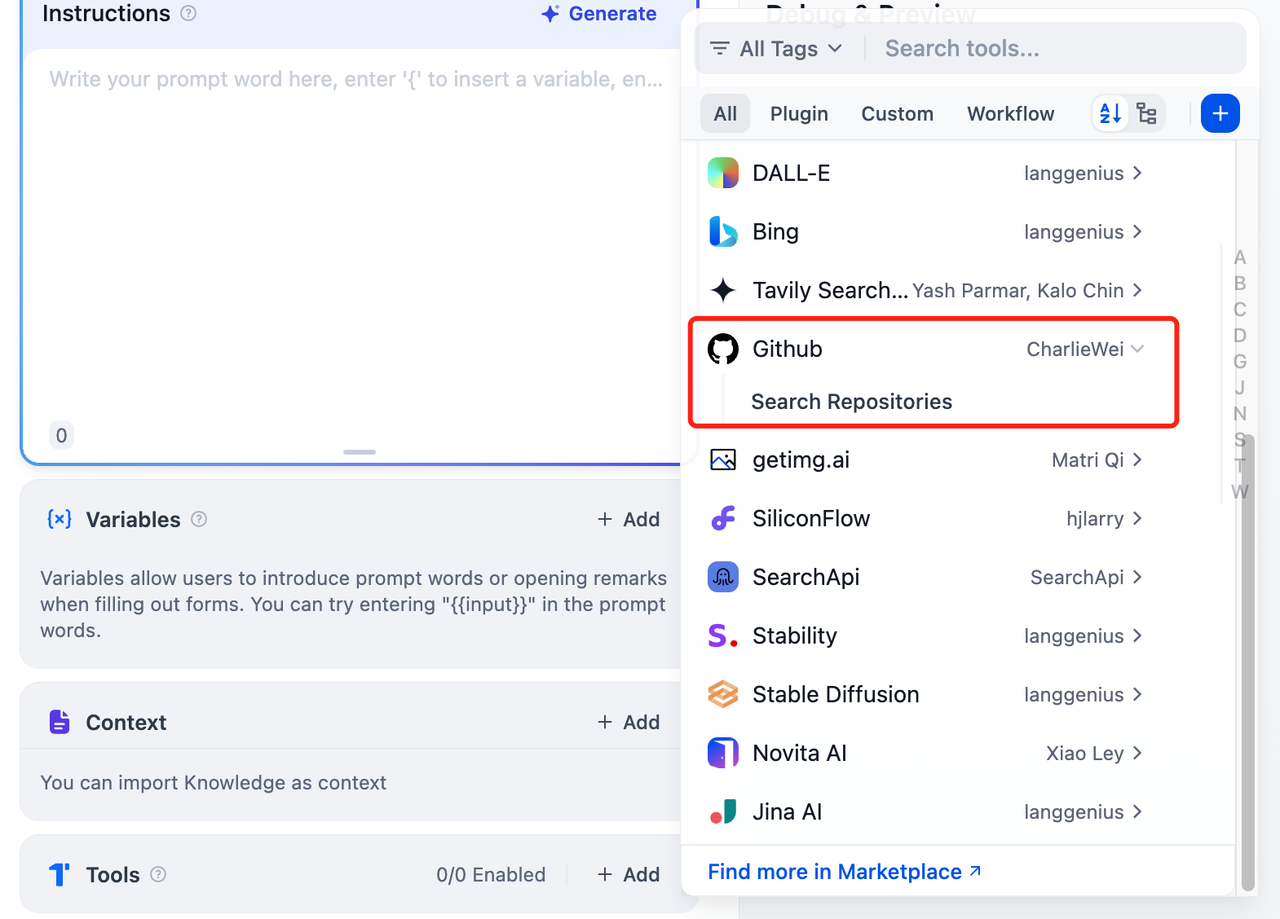Expand the SiliconFlow tool entry
The image size is (1280, 919).
1137,519
